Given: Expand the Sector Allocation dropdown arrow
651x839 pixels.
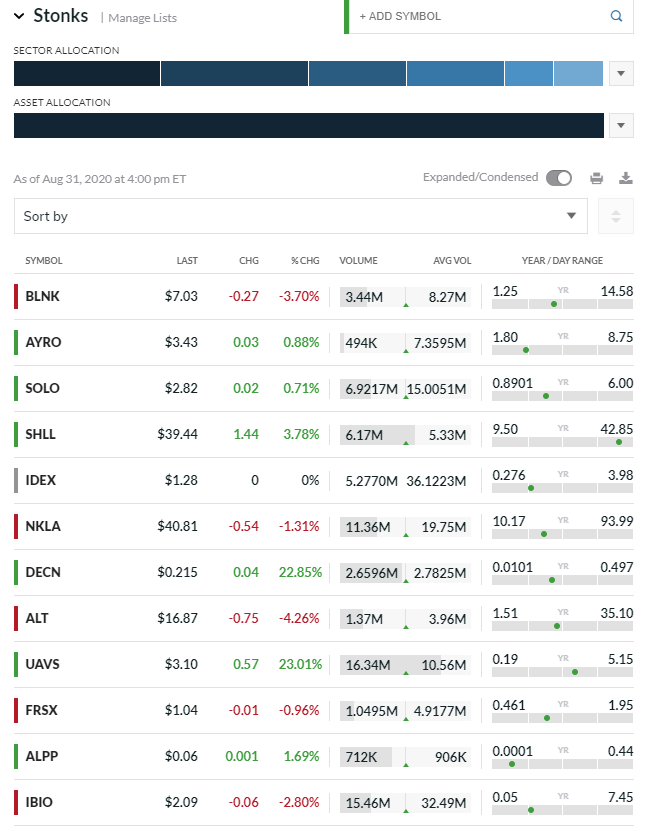Looking at the screenshot, I should click(621, 73).
